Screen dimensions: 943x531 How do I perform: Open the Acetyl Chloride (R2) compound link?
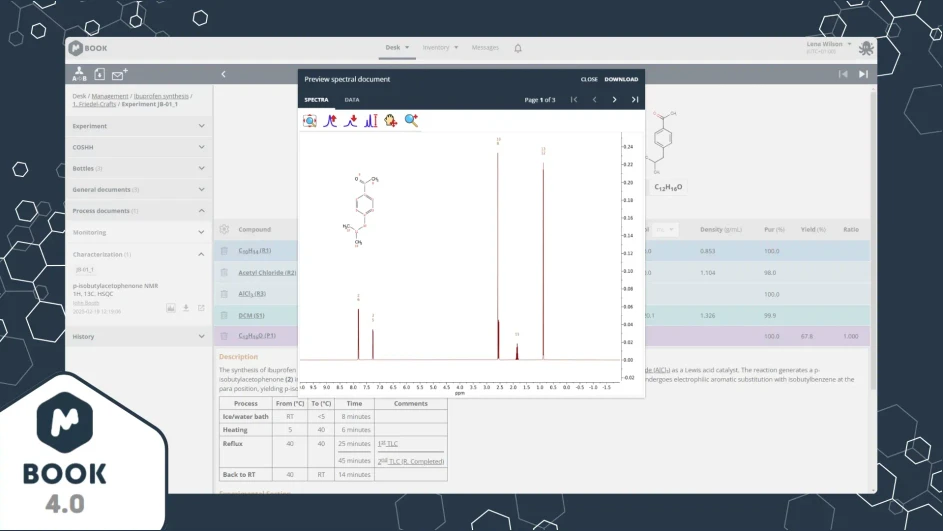tap(267, 272)
